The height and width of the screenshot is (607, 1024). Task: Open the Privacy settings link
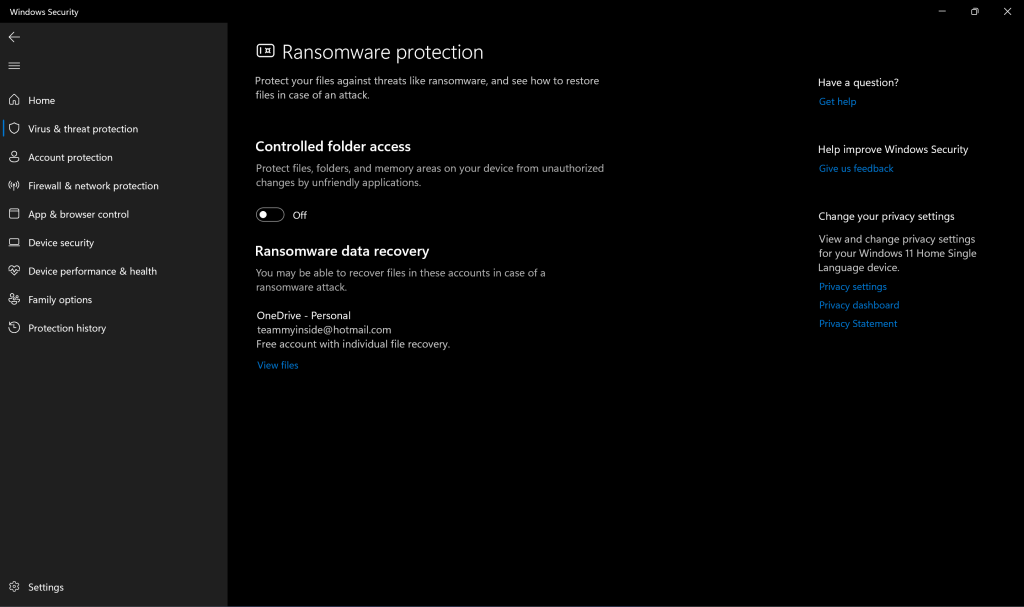tap(853, 287)
